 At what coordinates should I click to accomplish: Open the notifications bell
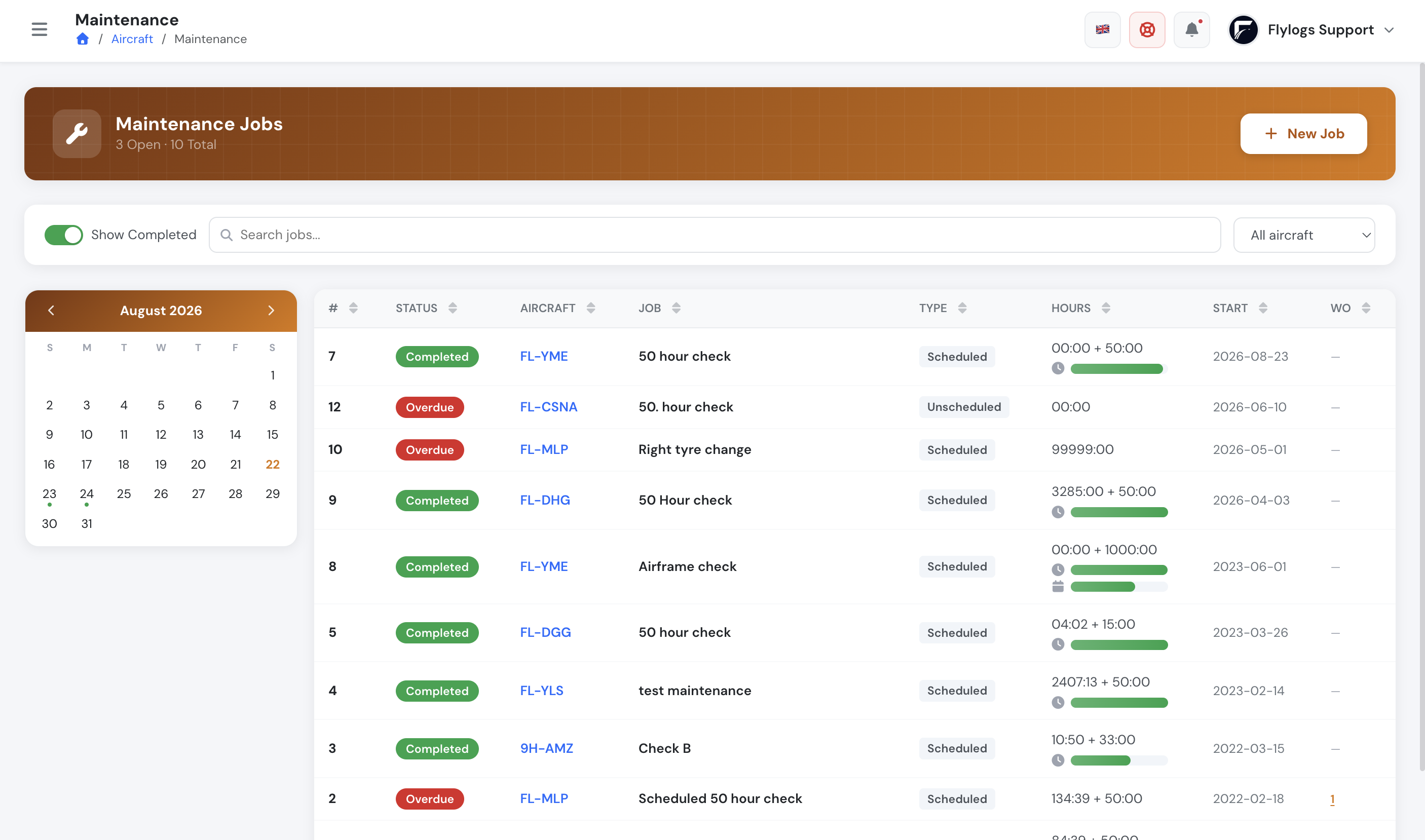(1191, 29)
